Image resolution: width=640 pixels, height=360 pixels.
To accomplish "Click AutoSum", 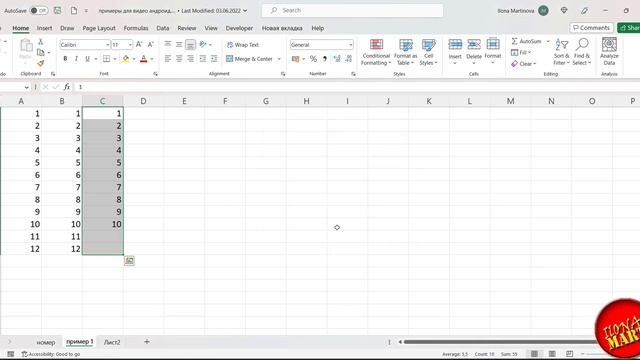I will coord(527,41).
